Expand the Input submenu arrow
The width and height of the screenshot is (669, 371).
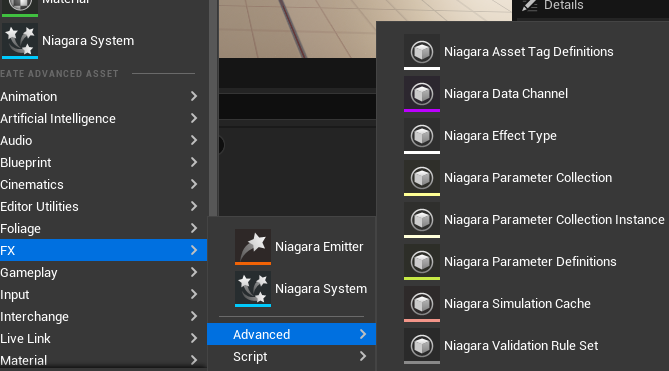click(x=194, y=294)
